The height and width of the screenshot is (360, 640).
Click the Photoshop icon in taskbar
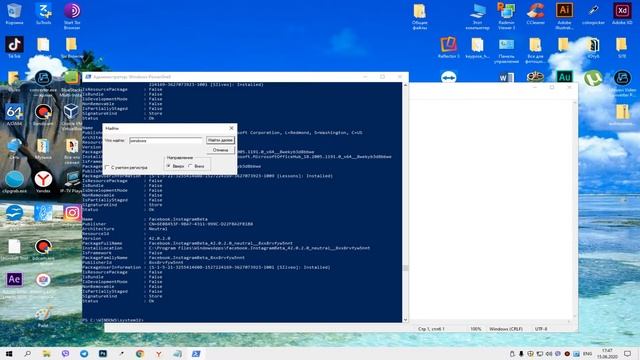[103, 353]
